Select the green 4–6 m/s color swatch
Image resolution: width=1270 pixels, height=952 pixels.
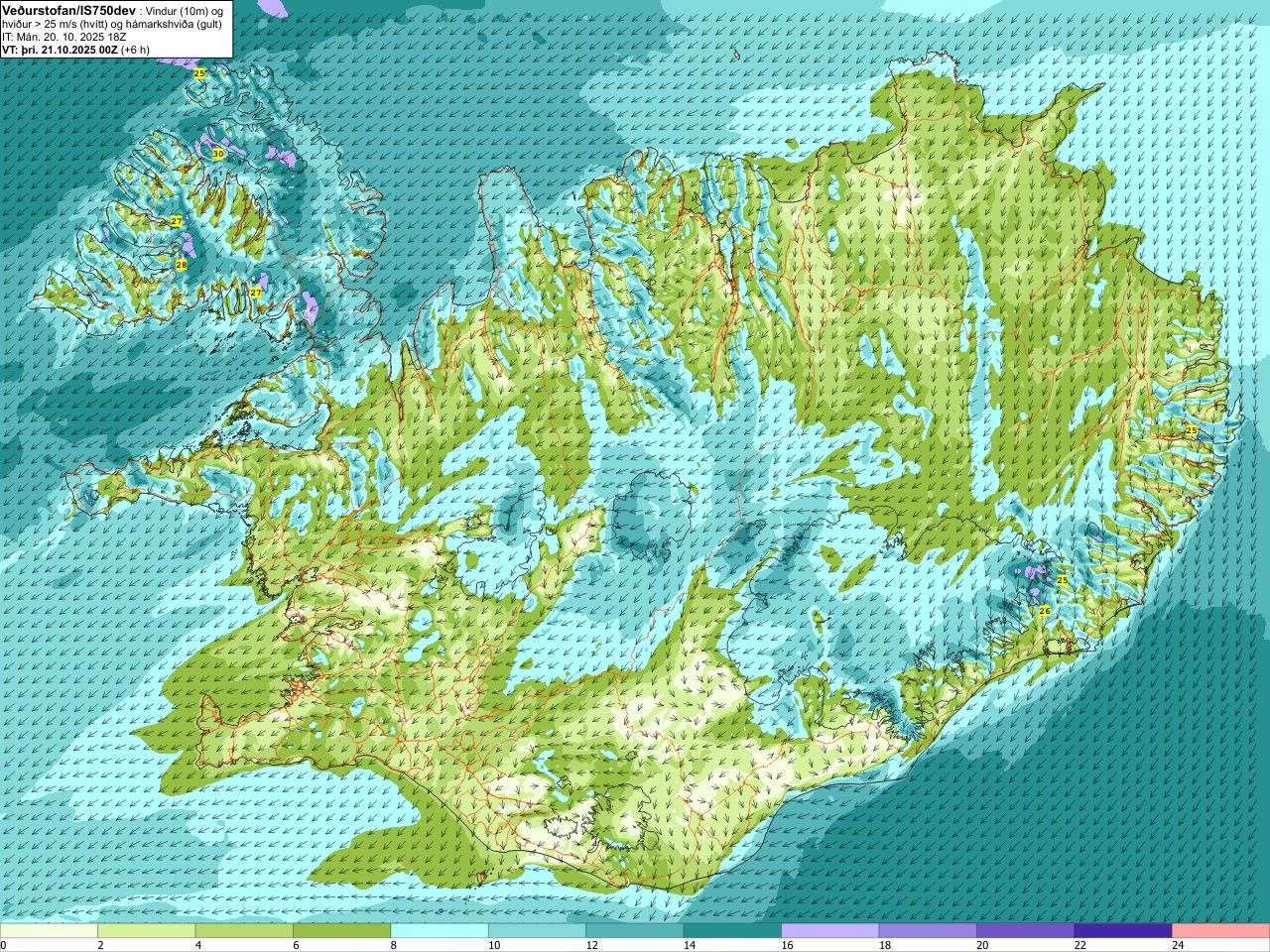pos(244,931)
